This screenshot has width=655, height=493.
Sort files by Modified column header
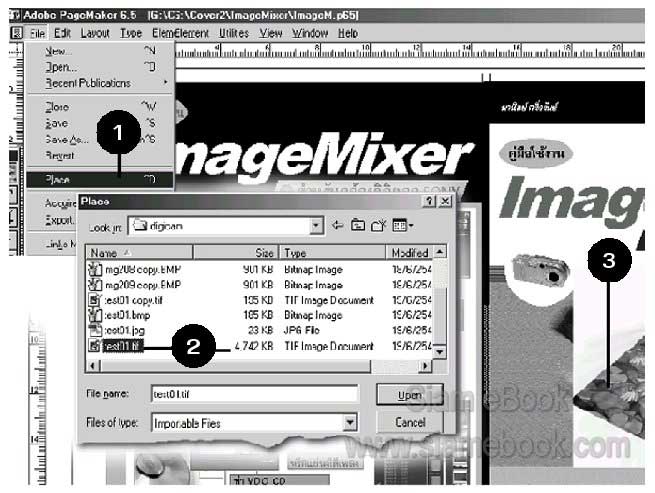click(409, 253)
